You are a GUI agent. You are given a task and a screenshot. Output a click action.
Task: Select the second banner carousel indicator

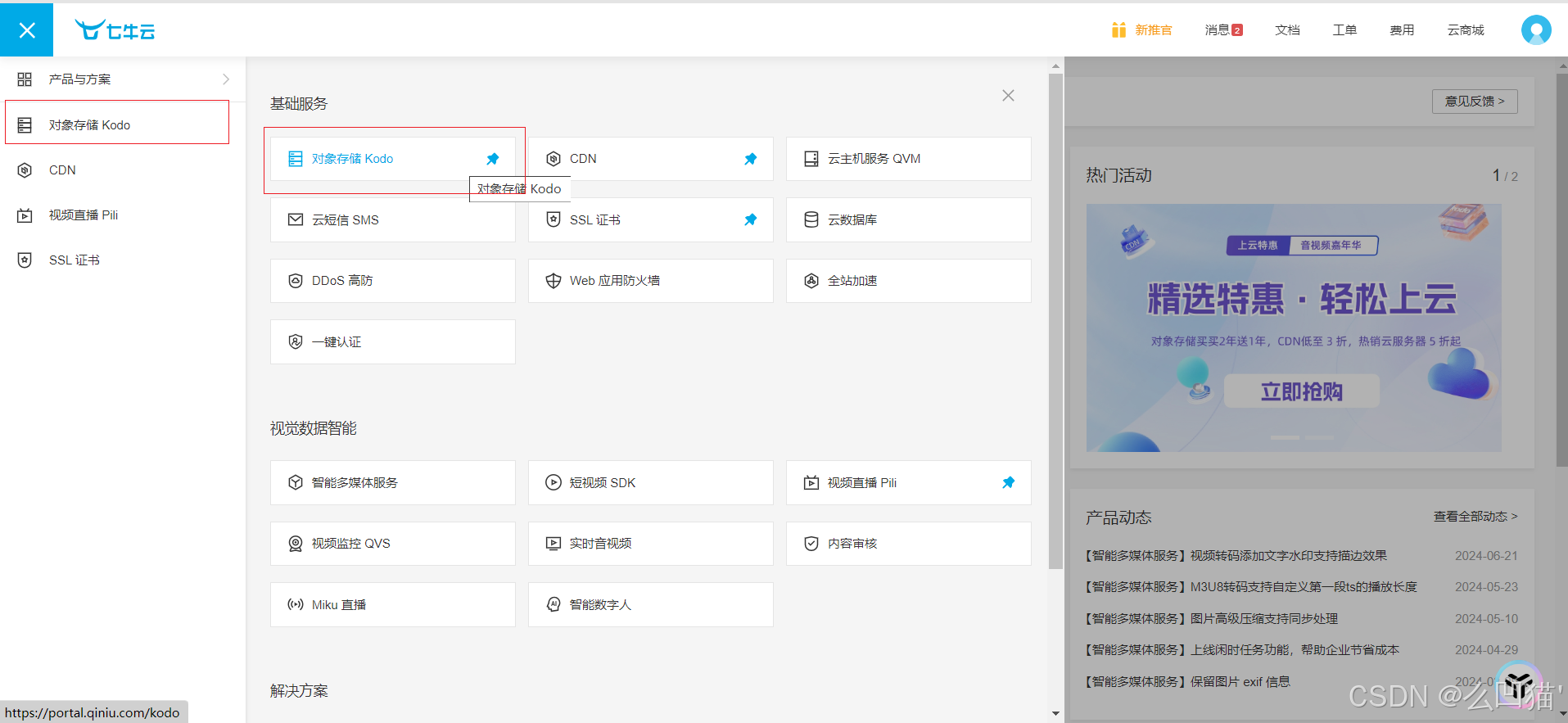pos(1319,438)
